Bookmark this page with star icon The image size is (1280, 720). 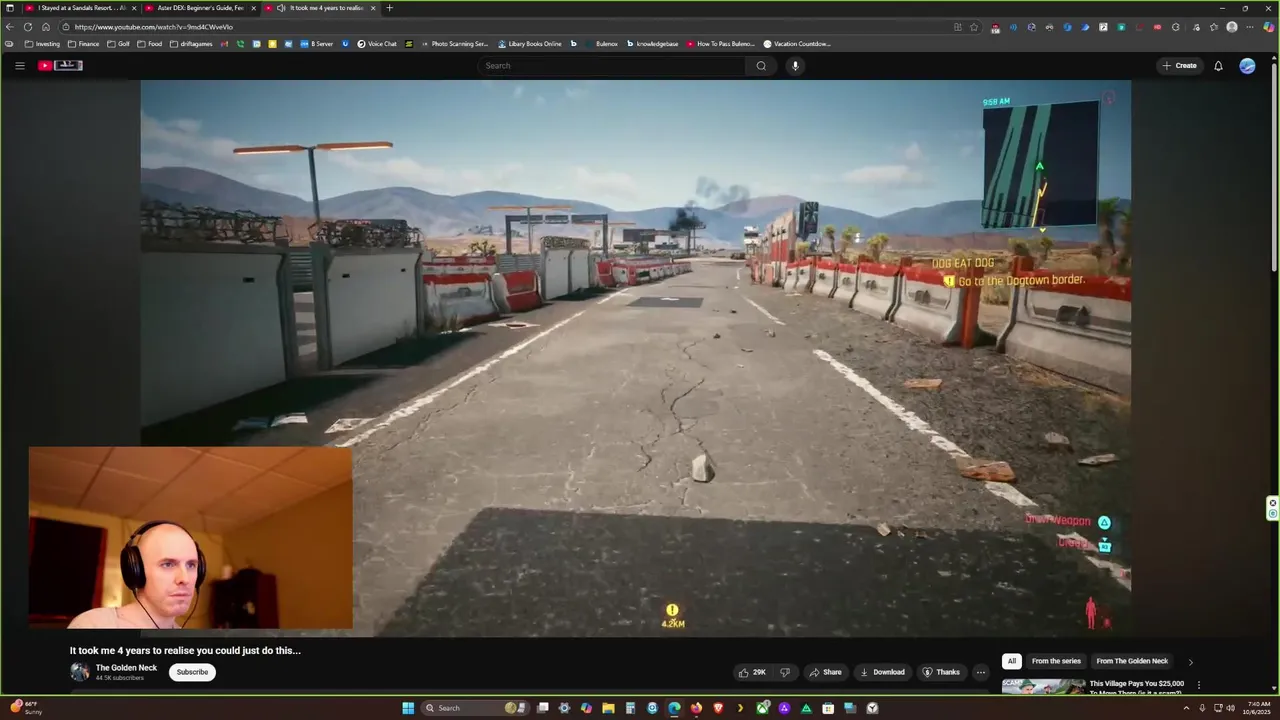click(x=974, y=27)
